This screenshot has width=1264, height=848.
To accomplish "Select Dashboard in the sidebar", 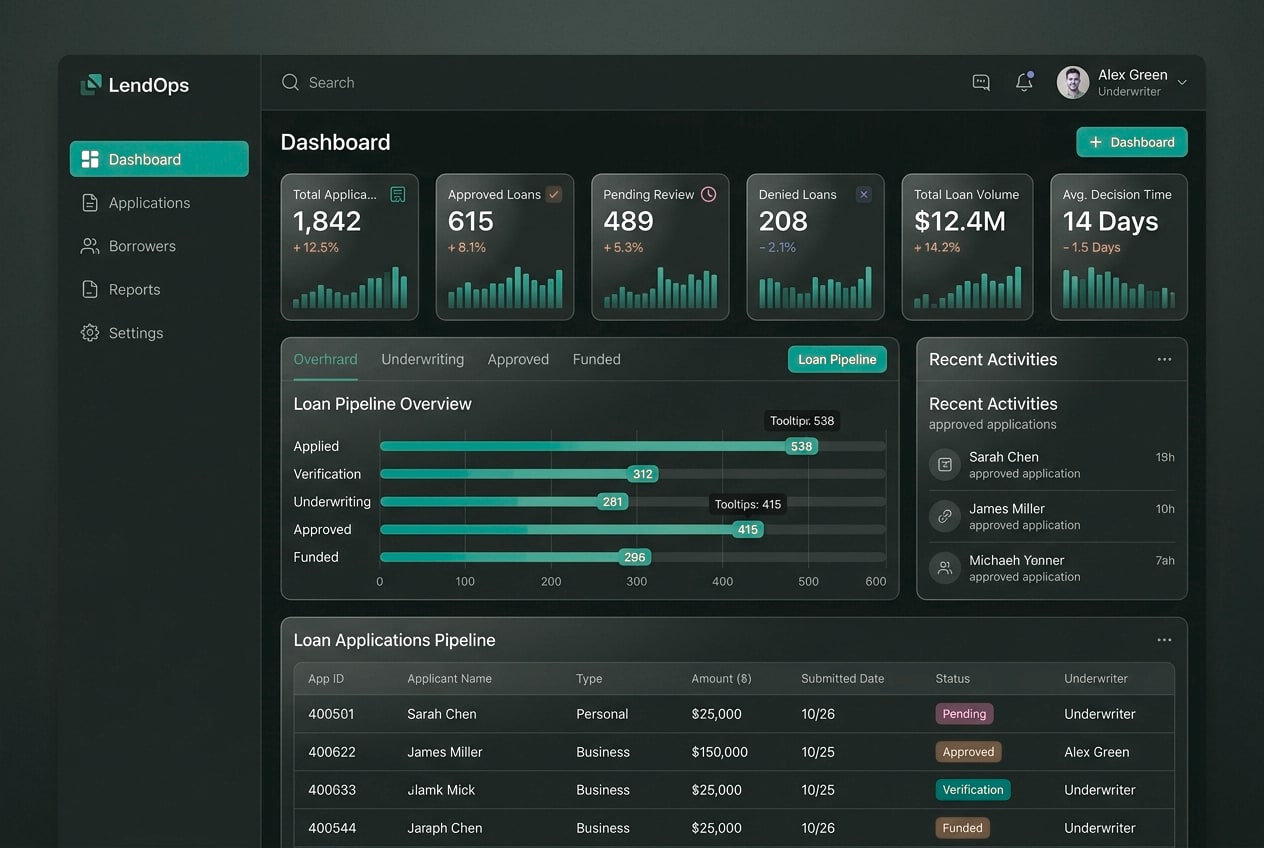I will tap(159, 159).
